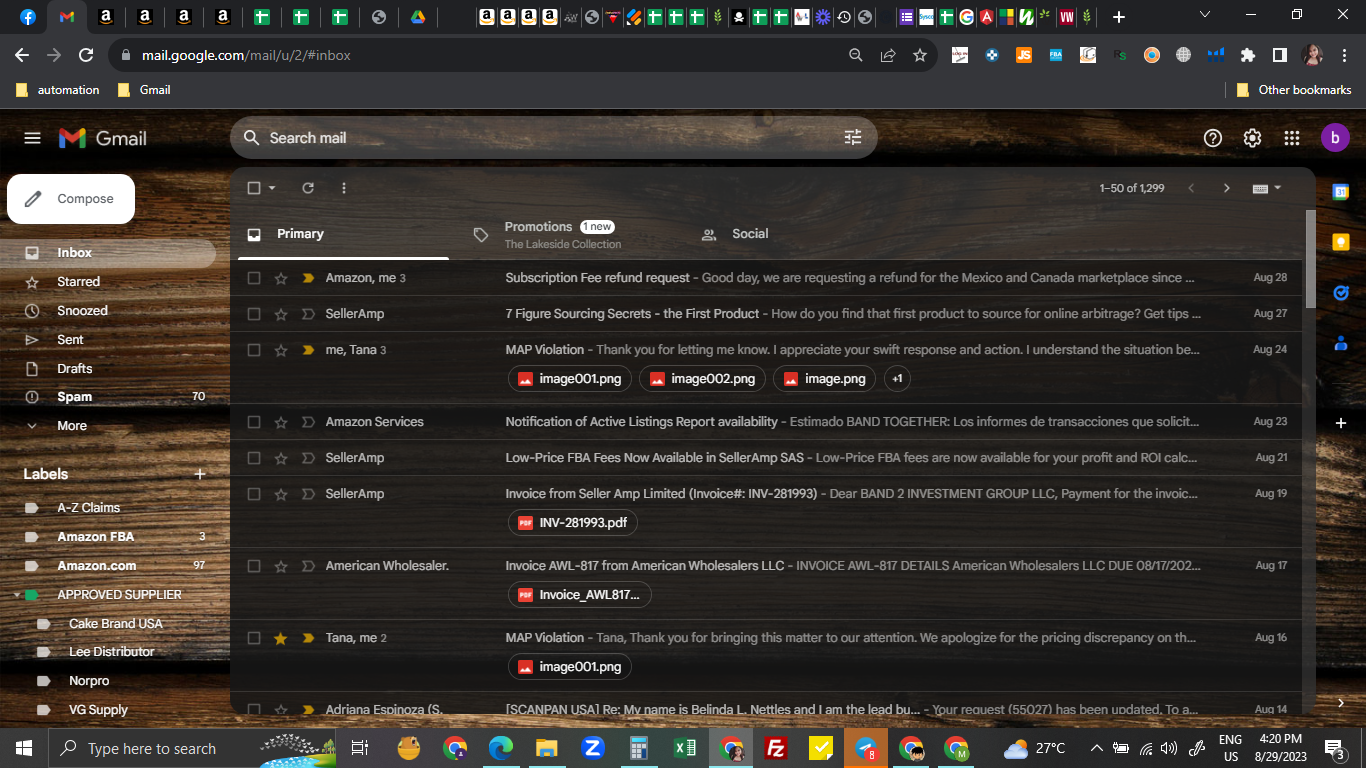Image resolution: width=1366 pixels, height=768 pixels.
Task: Check the American Wholesaler invoice email
Action: click(x=254, y=566)
